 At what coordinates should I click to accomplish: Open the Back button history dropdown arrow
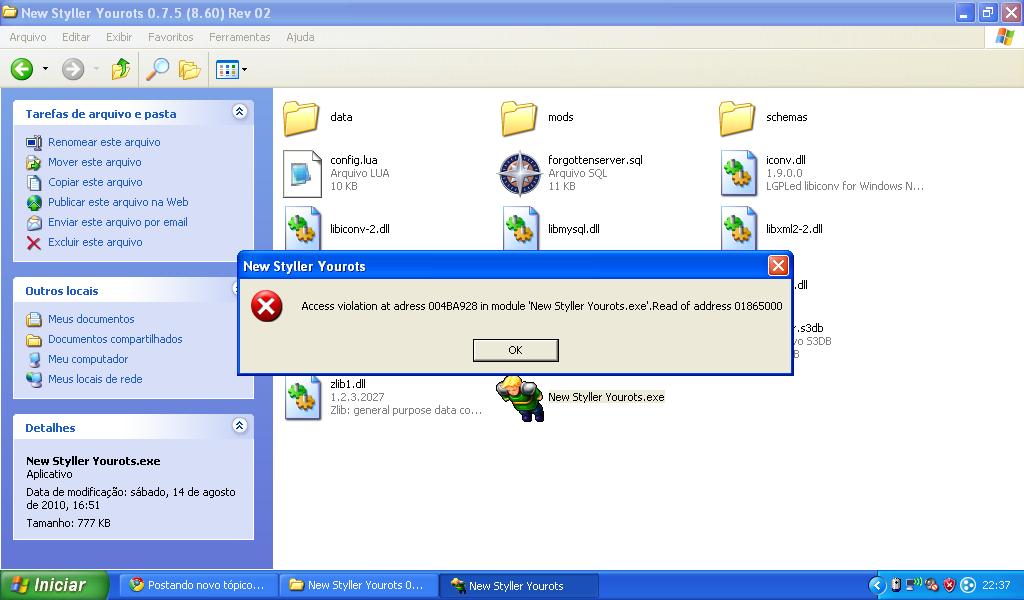pyautogui.click(x=45, y=69)
